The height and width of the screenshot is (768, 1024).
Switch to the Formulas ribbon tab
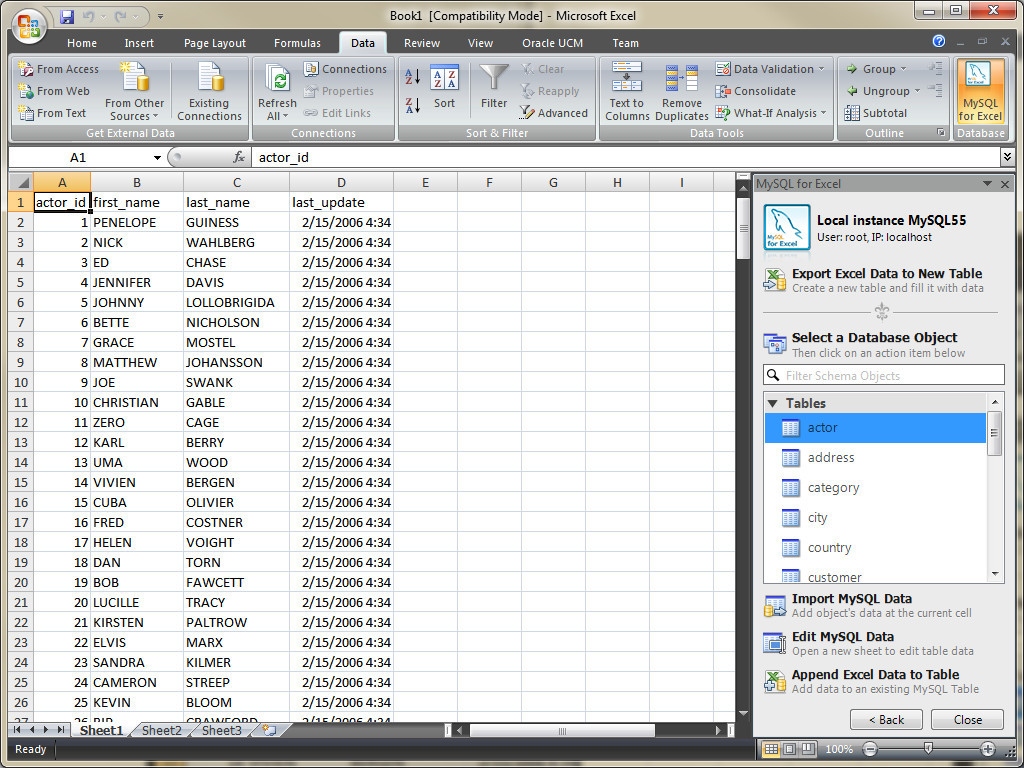pyautogui.click(x=297, y=43)
